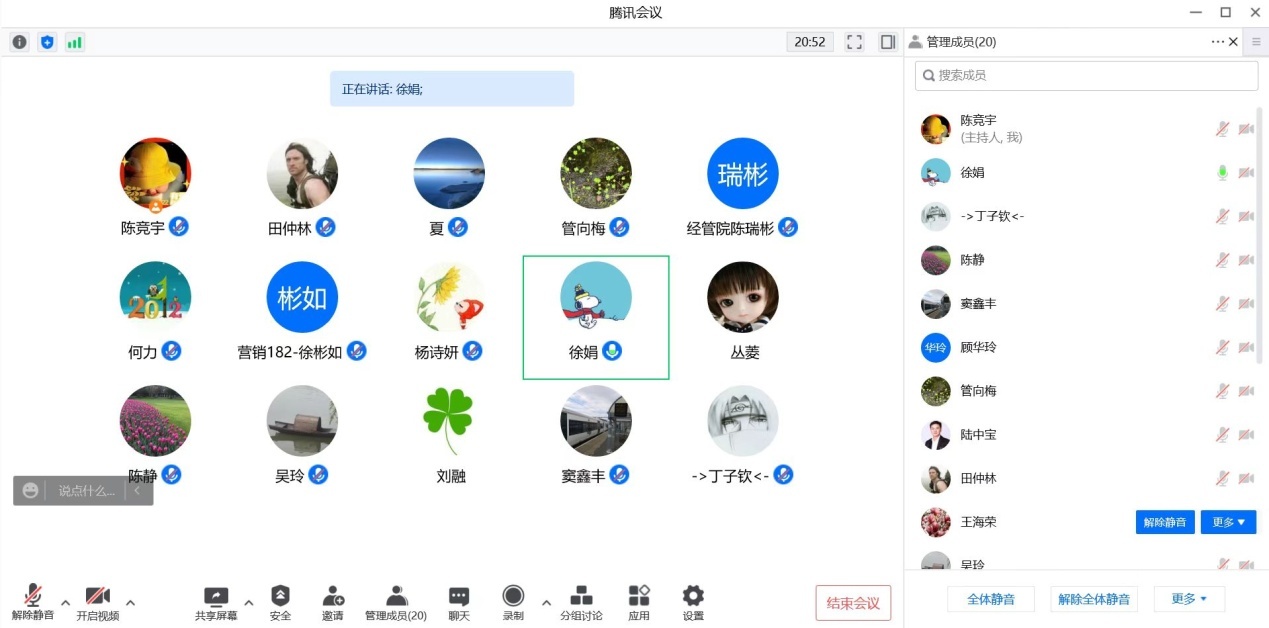Start recording with the 录制 icon

513,603
